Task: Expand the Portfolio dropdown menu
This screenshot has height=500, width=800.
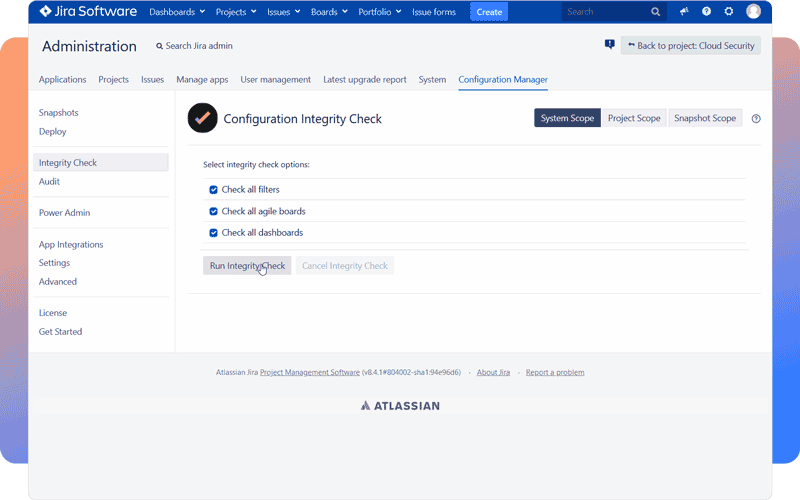Action: pos(381,12)
